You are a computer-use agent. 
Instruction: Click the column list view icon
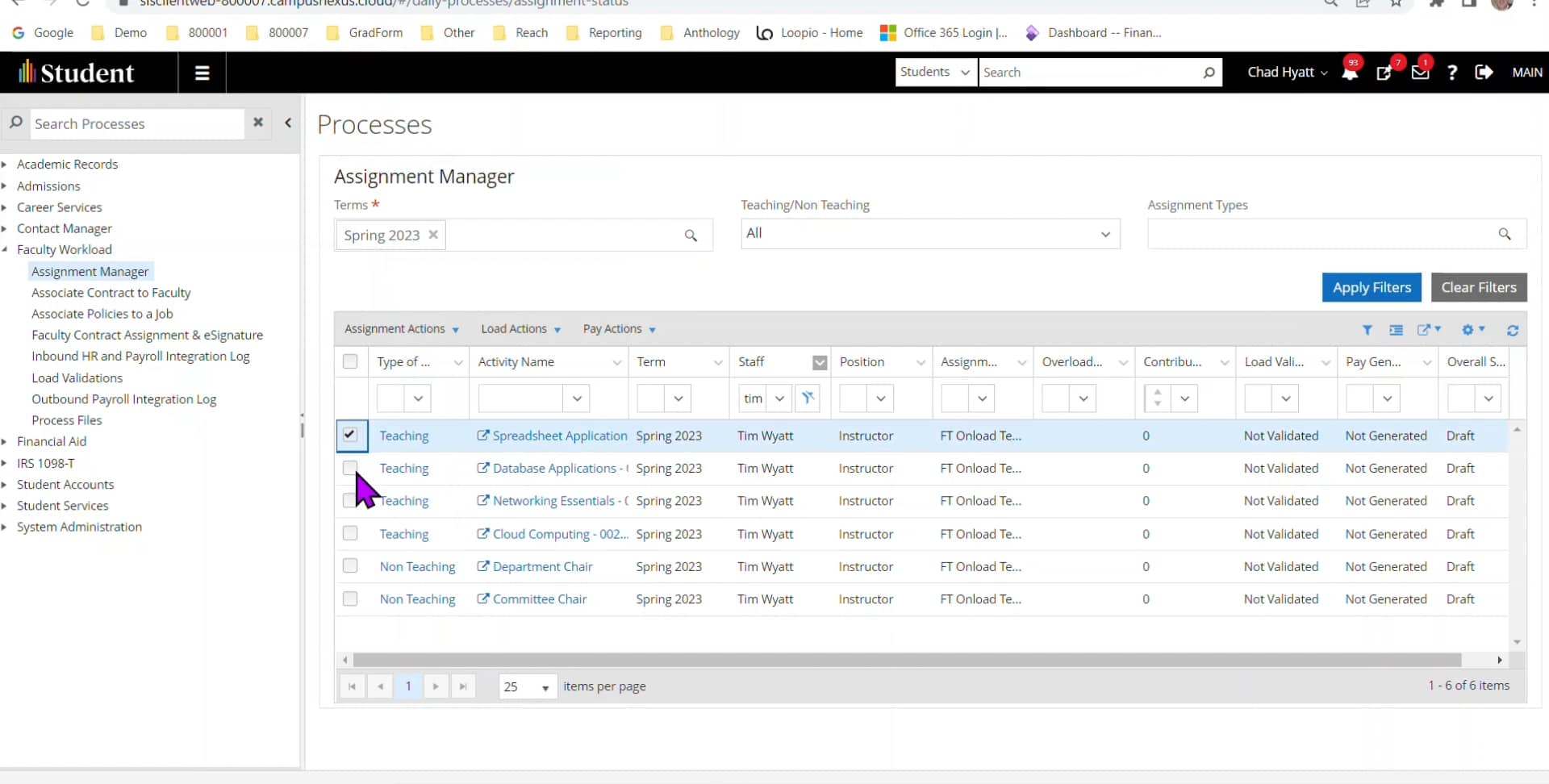pyautogui.click(x=1397, y=330)
